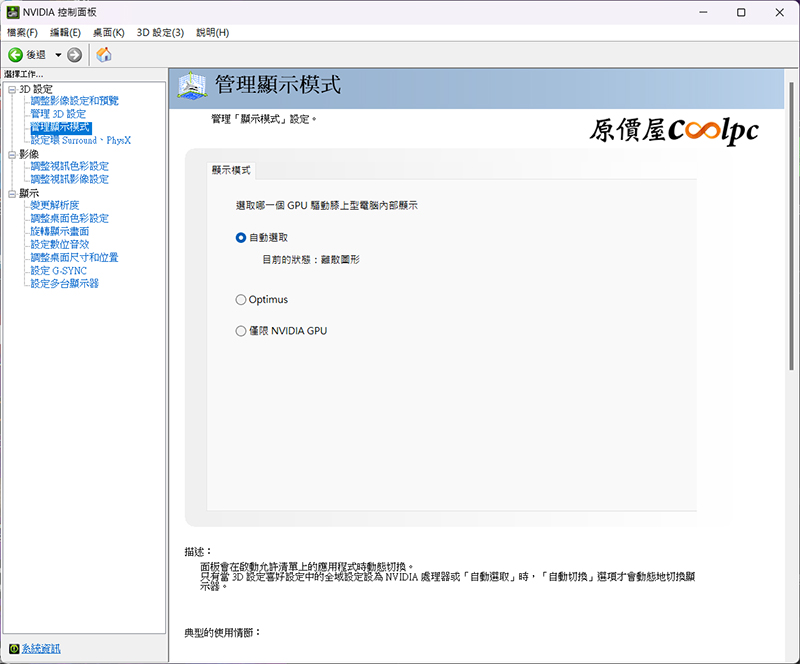Open the back history dropdown arrow
The width and height of the screenshot is (800, 664).
click(58, 55)
